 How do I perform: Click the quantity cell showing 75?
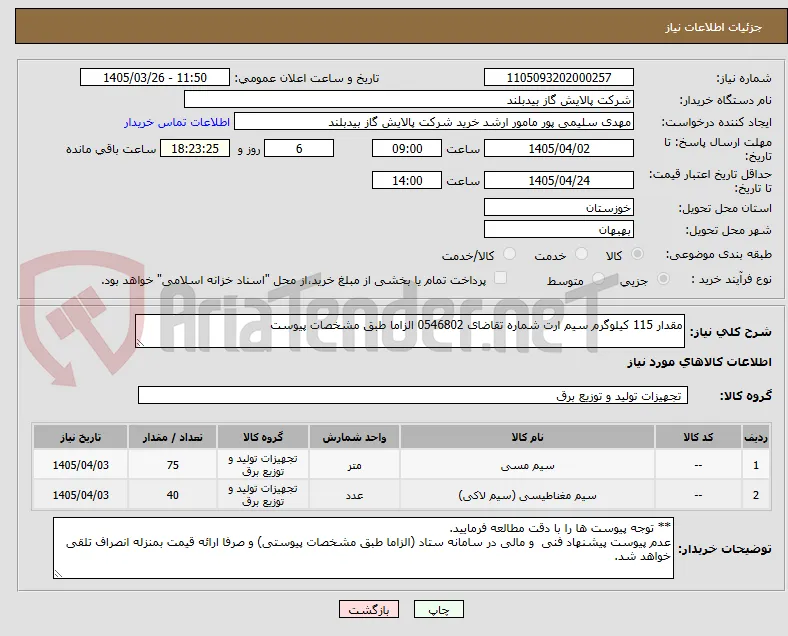click(x=172, y=465)
